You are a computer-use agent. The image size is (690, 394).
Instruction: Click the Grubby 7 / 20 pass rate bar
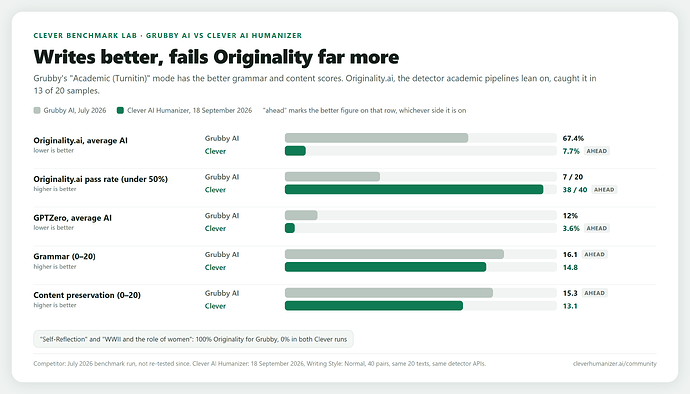[332, 177]
